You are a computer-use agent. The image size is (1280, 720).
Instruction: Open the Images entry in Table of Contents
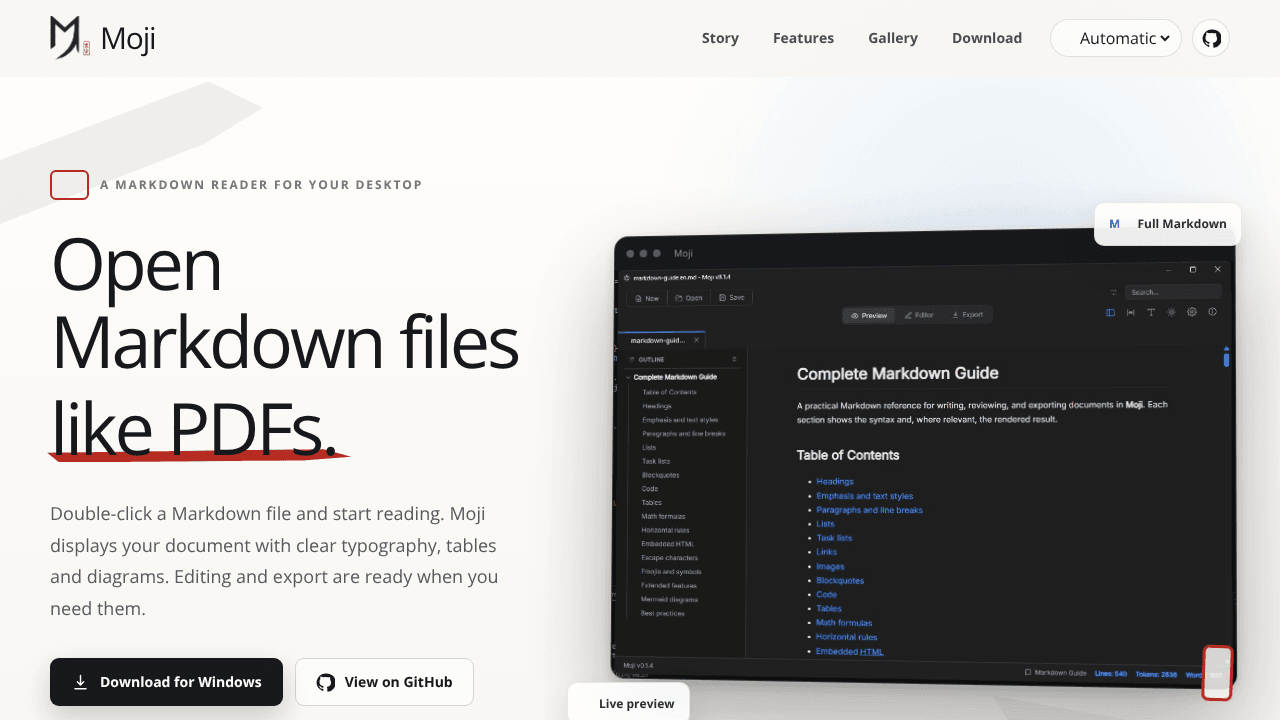(830, 566)
